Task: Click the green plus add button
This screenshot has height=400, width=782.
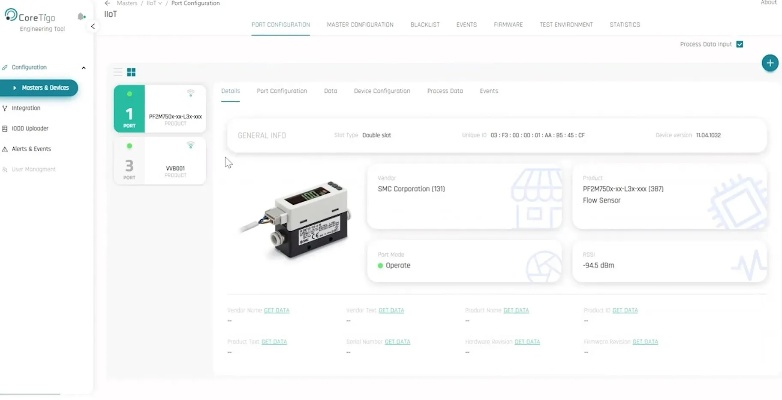Action: click(769, 63)
